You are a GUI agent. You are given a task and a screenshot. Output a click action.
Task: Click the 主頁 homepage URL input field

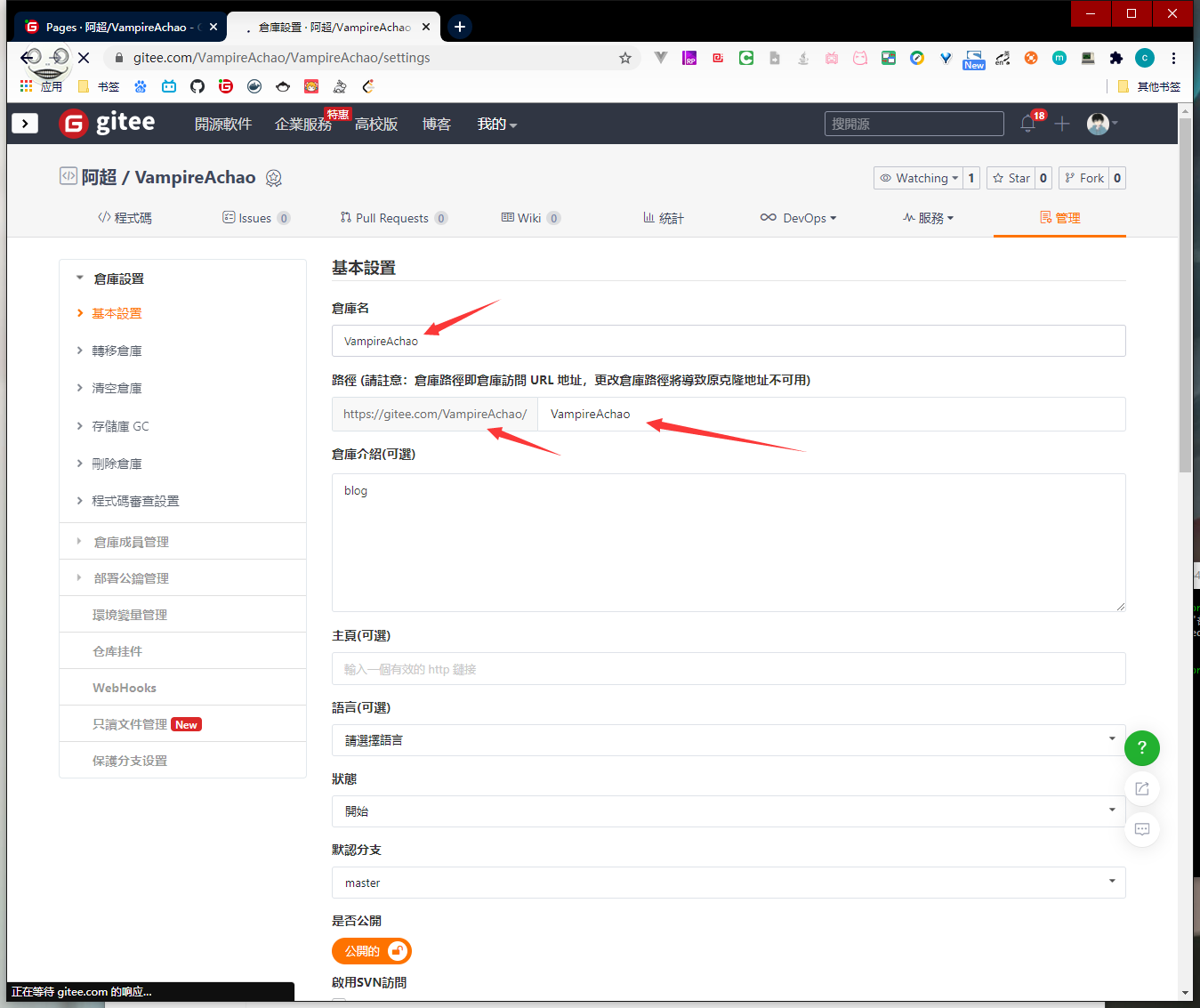[x=728, y=669]
